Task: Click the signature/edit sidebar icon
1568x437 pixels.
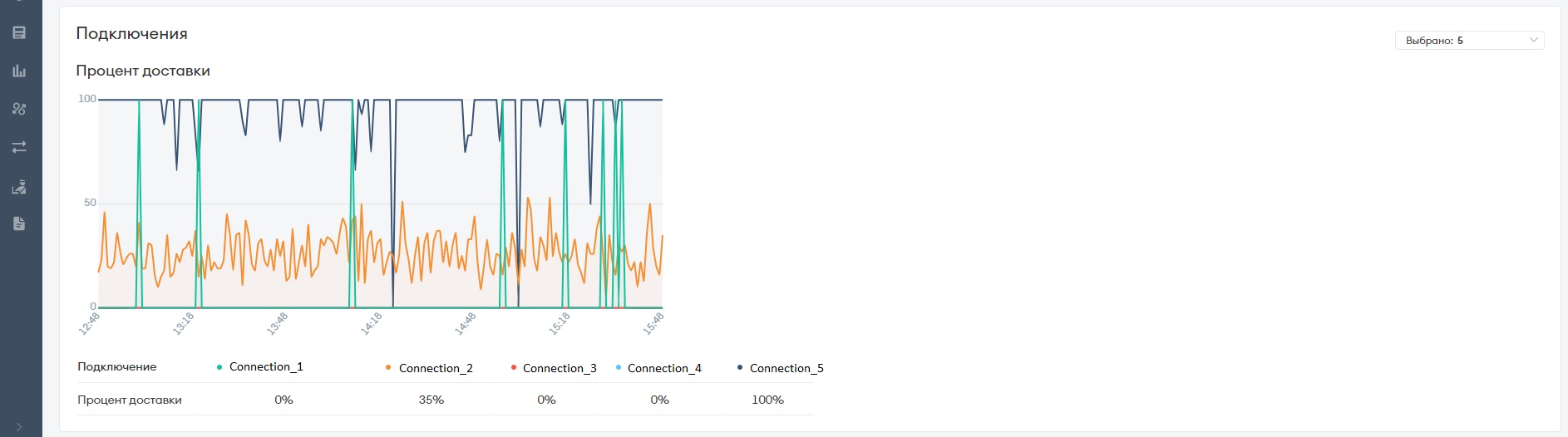Action: (x=19, y=186)
